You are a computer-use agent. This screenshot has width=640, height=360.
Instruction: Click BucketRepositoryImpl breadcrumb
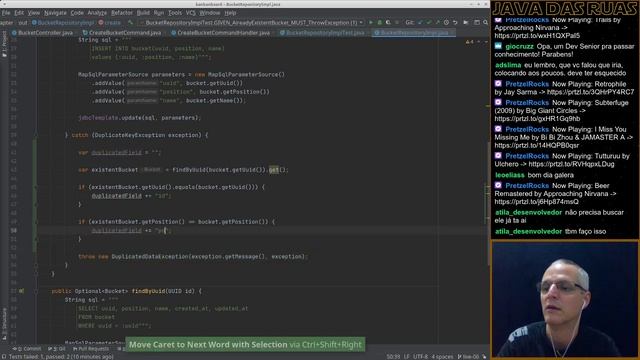[63, 23]
